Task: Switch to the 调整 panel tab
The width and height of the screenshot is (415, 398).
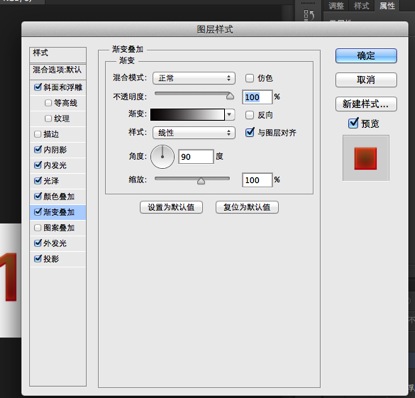Action: click(x=336, y=6)
